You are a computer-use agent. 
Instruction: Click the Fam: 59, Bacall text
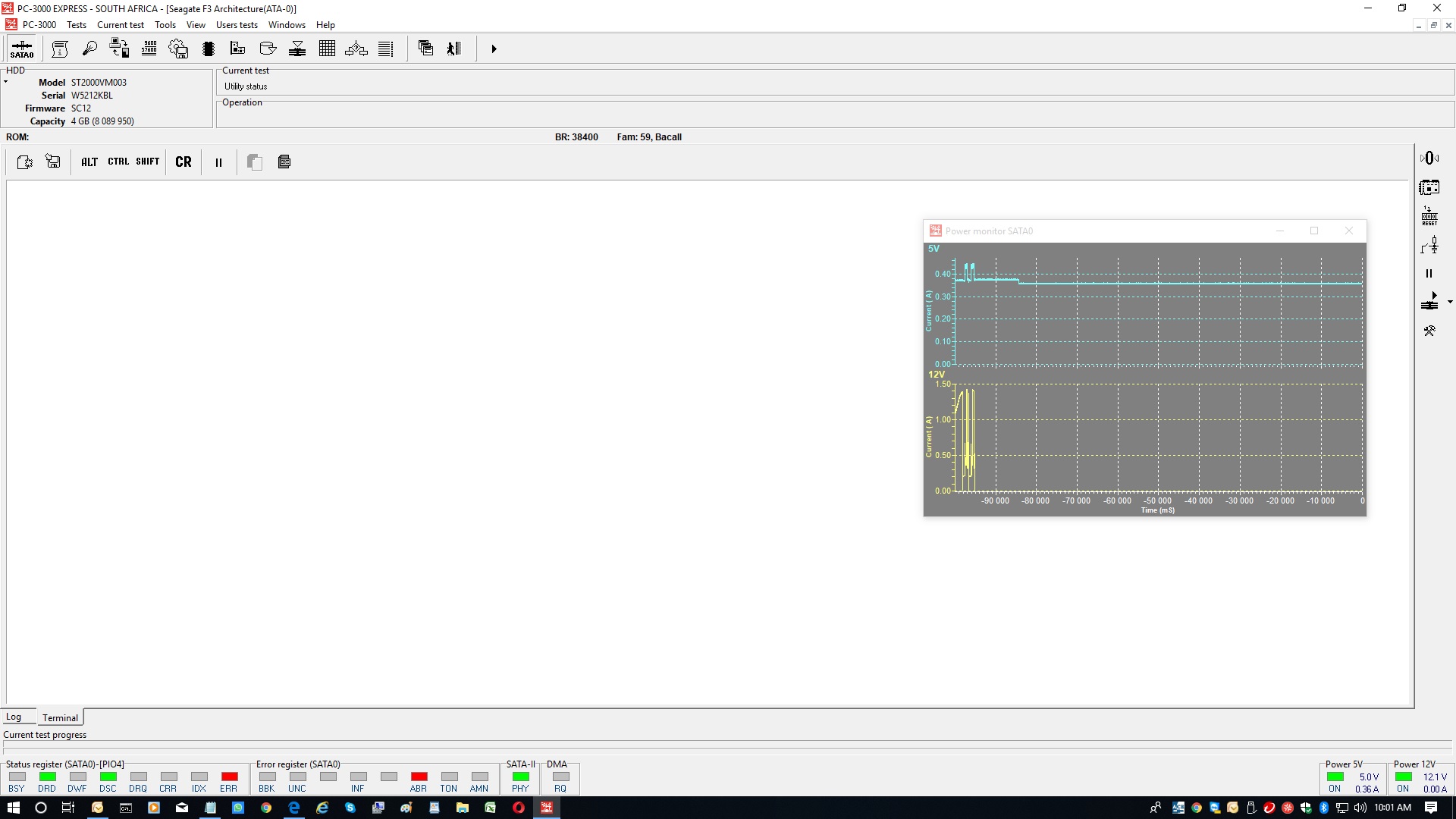click(x=649, y=137)
